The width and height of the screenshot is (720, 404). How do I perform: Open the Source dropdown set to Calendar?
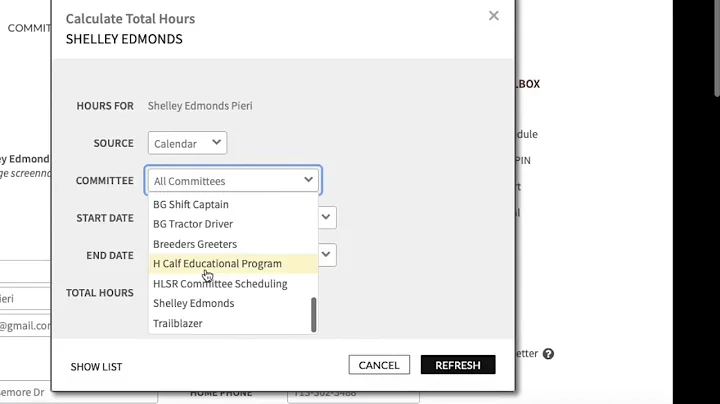point(187,143)
